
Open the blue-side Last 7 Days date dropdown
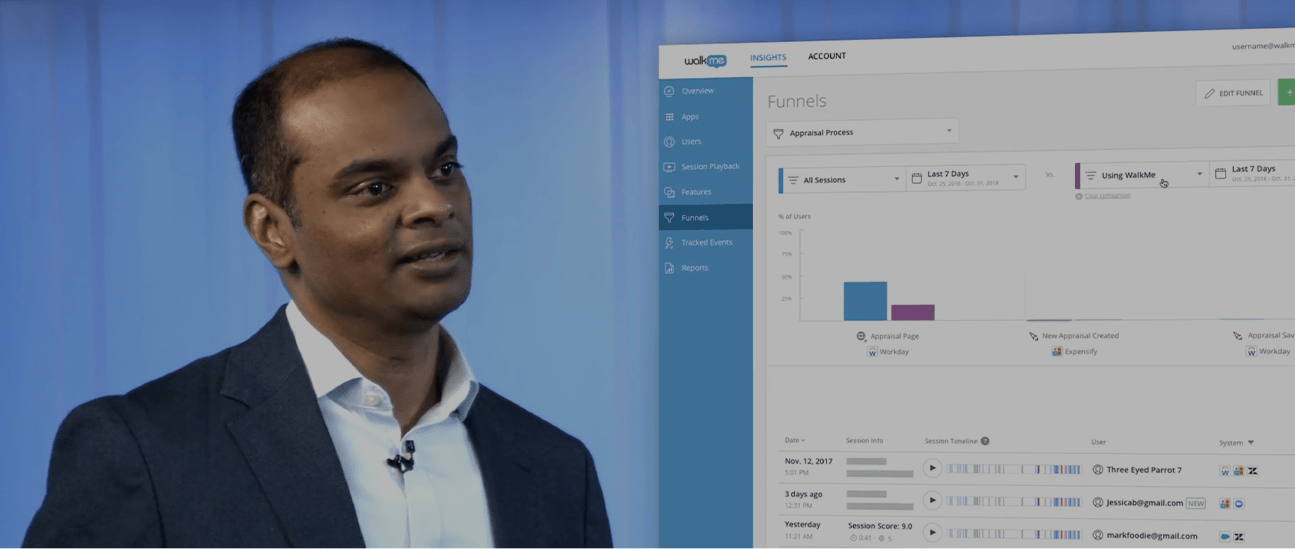tap(965, 178)
